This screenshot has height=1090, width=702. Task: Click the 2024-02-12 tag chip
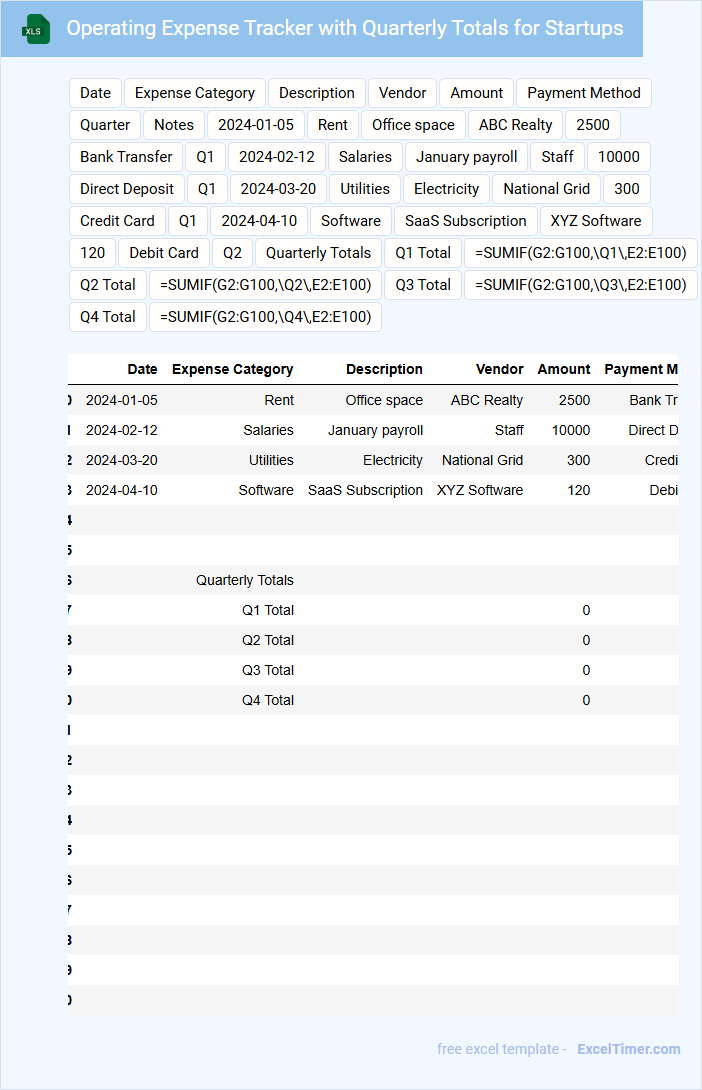pos(277,157)
